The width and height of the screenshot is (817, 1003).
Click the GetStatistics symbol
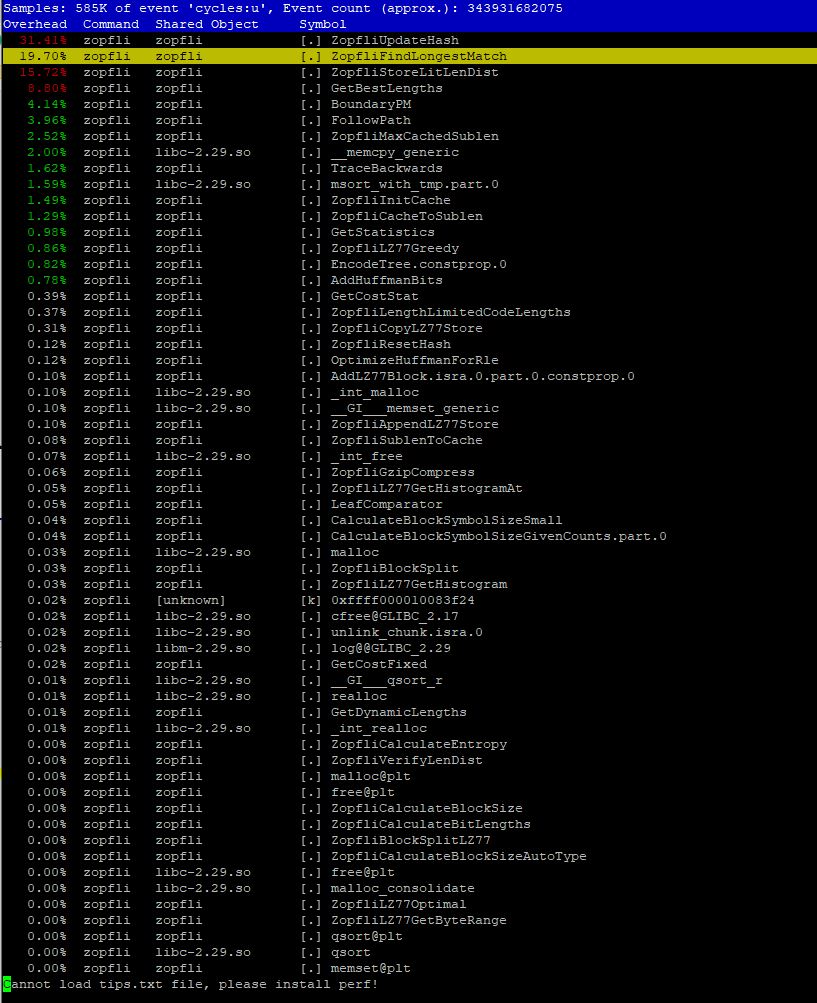point(382,232)
